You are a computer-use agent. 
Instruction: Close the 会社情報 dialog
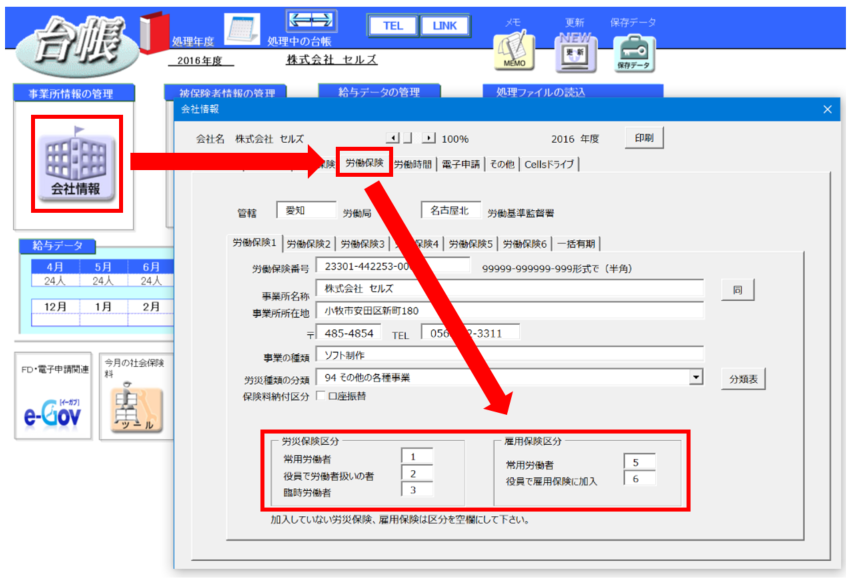tap(827, 110)
